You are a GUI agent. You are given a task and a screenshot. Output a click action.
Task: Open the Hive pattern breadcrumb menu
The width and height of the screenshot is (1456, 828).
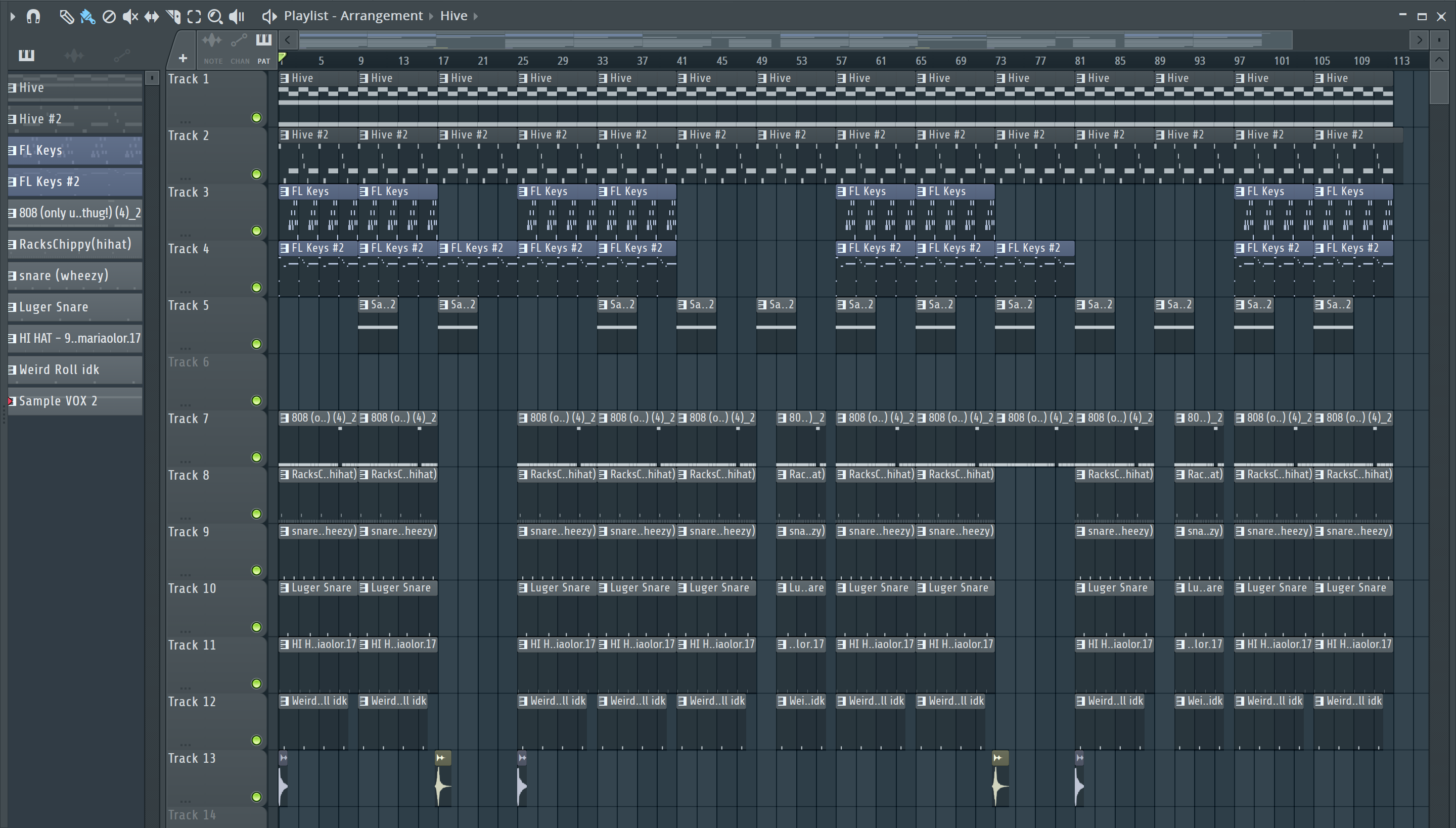(453, 16)
